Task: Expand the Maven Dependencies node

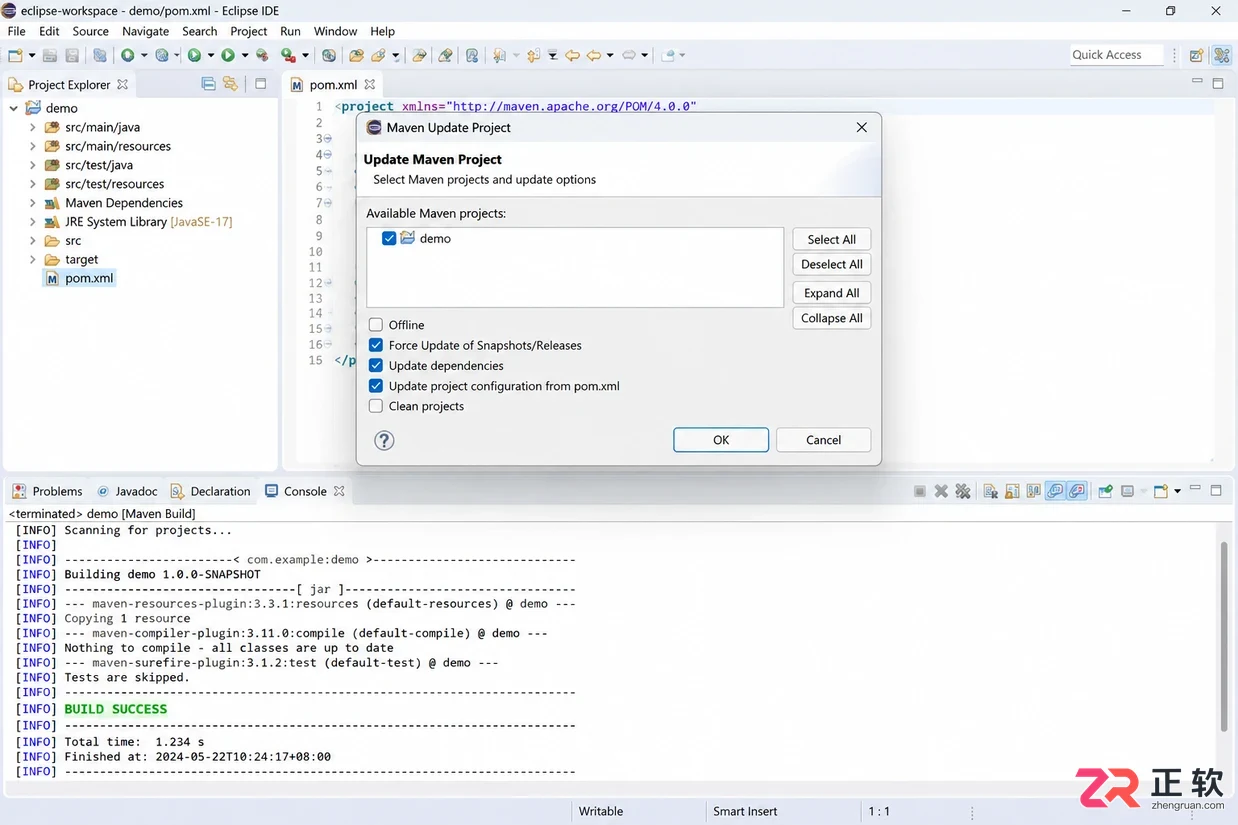Action: [x=32, y=203]
